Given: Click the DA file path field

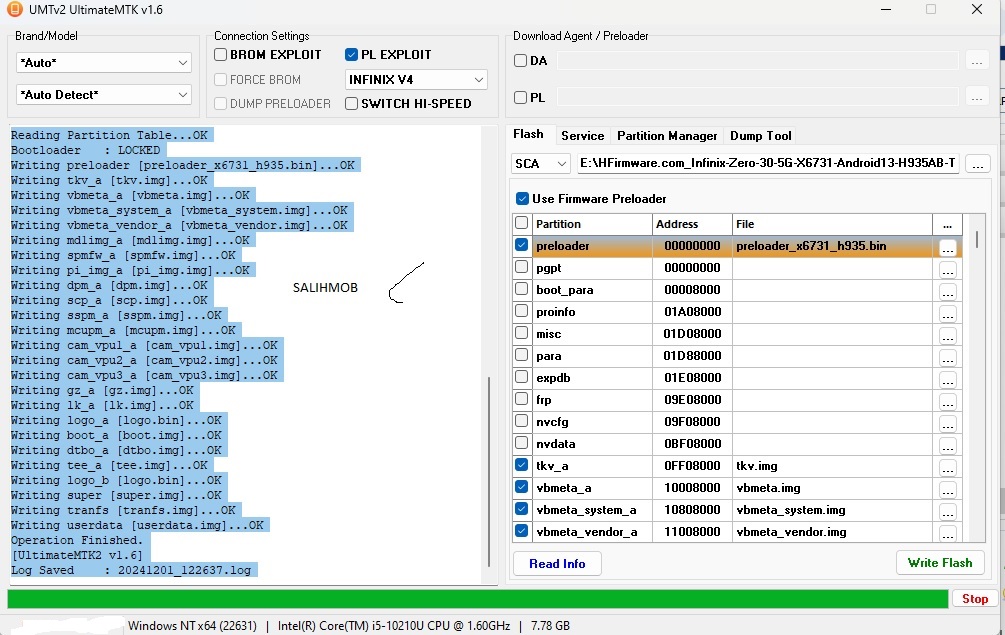Looking at the screenshot, I should pos(758,61).
